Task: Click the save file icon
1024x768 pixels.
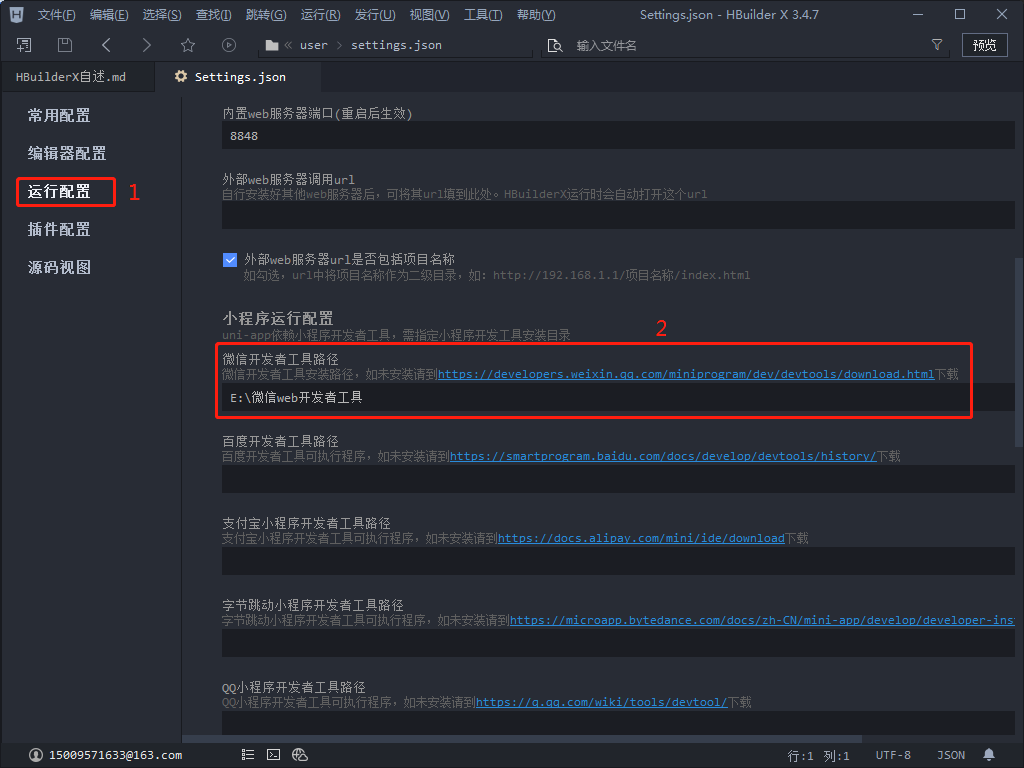Action: pyautogui.click(x=65, y=45)
